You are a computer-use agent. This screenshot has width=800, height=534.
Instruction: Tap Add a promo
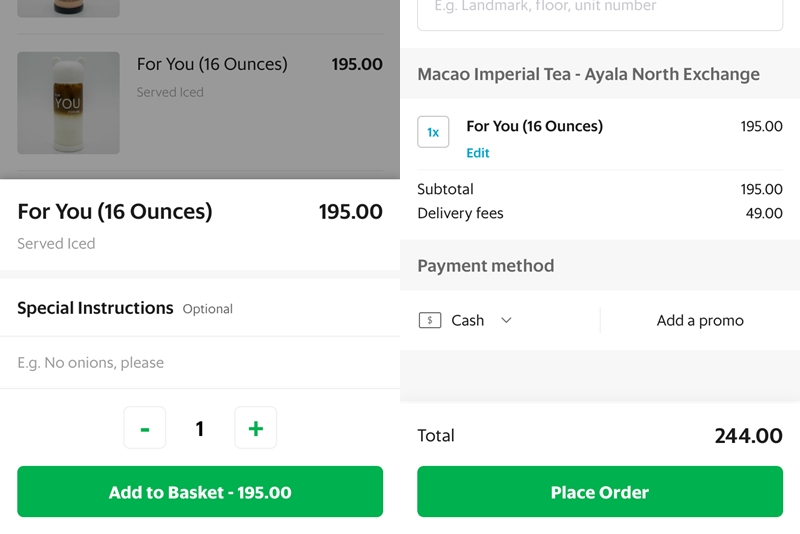[x=700, y=320]
